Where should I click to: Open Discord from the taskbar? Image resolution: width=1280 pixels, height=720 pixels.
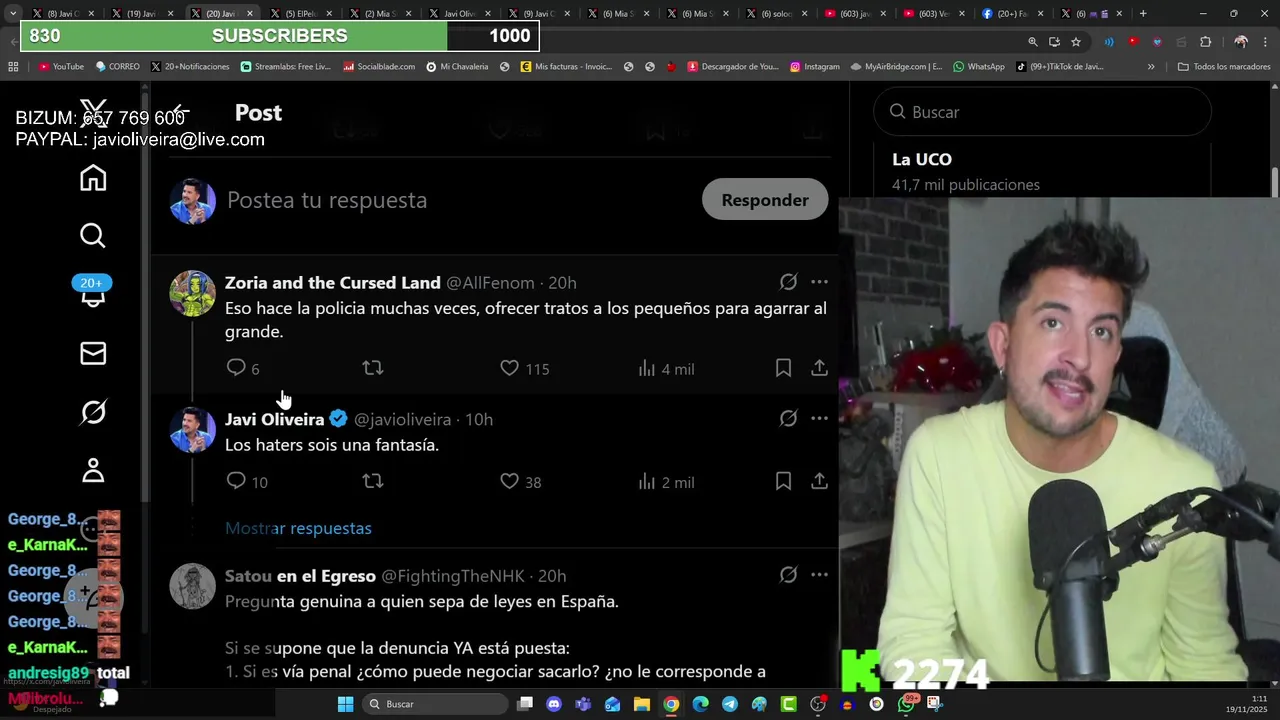[554, 704]
